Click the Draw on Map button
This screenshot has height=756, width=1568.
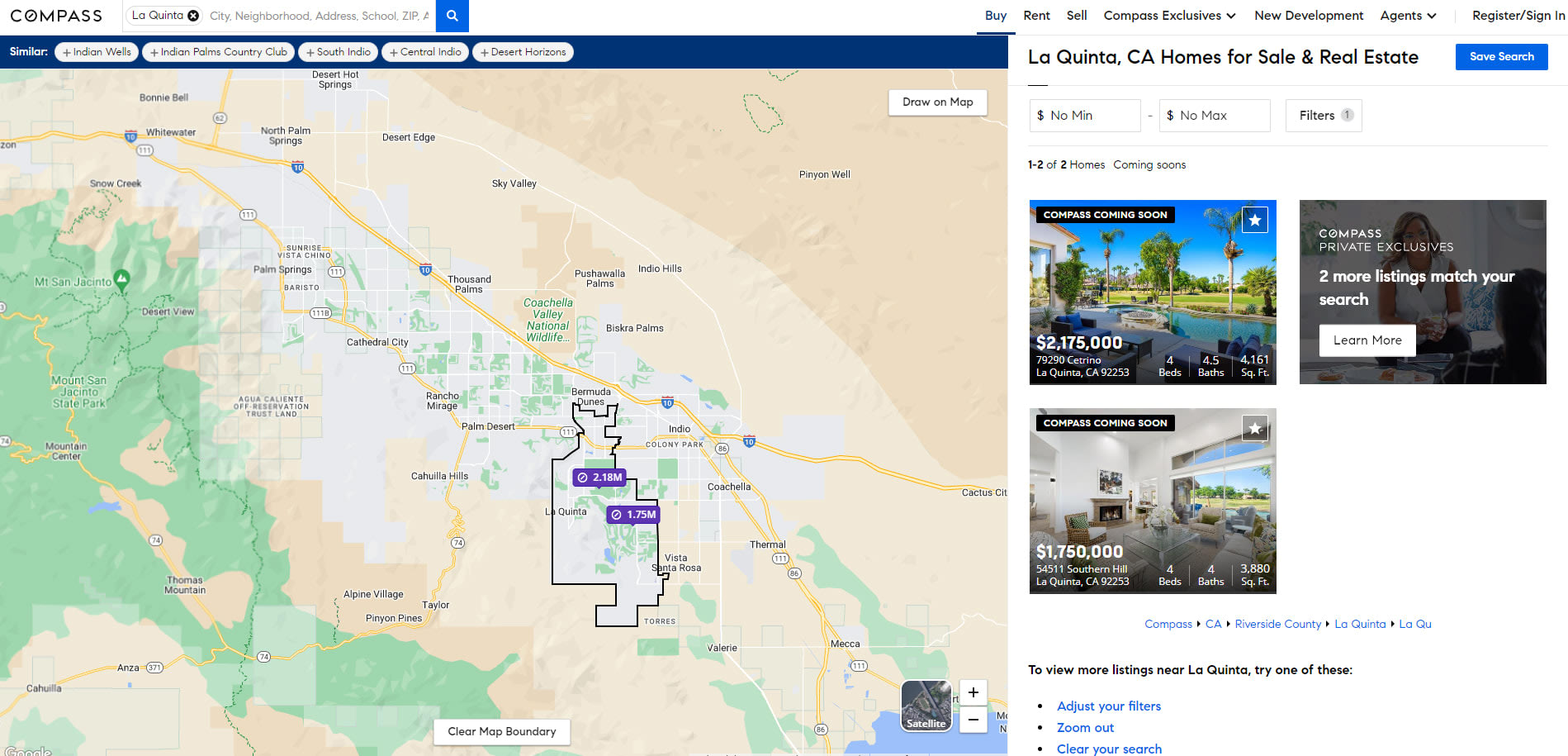(937, 102)
